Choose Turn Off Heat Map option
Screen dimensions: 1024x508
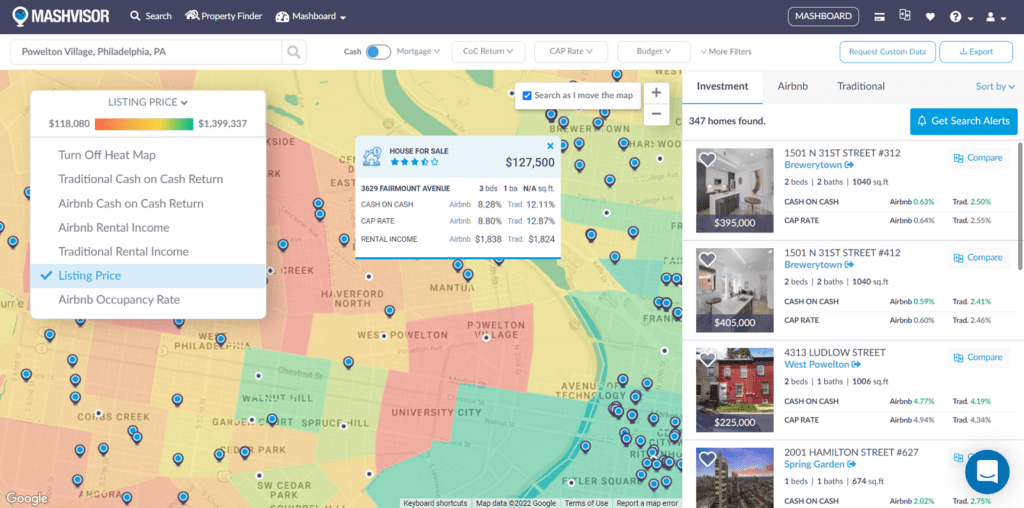tap(107, 155)
